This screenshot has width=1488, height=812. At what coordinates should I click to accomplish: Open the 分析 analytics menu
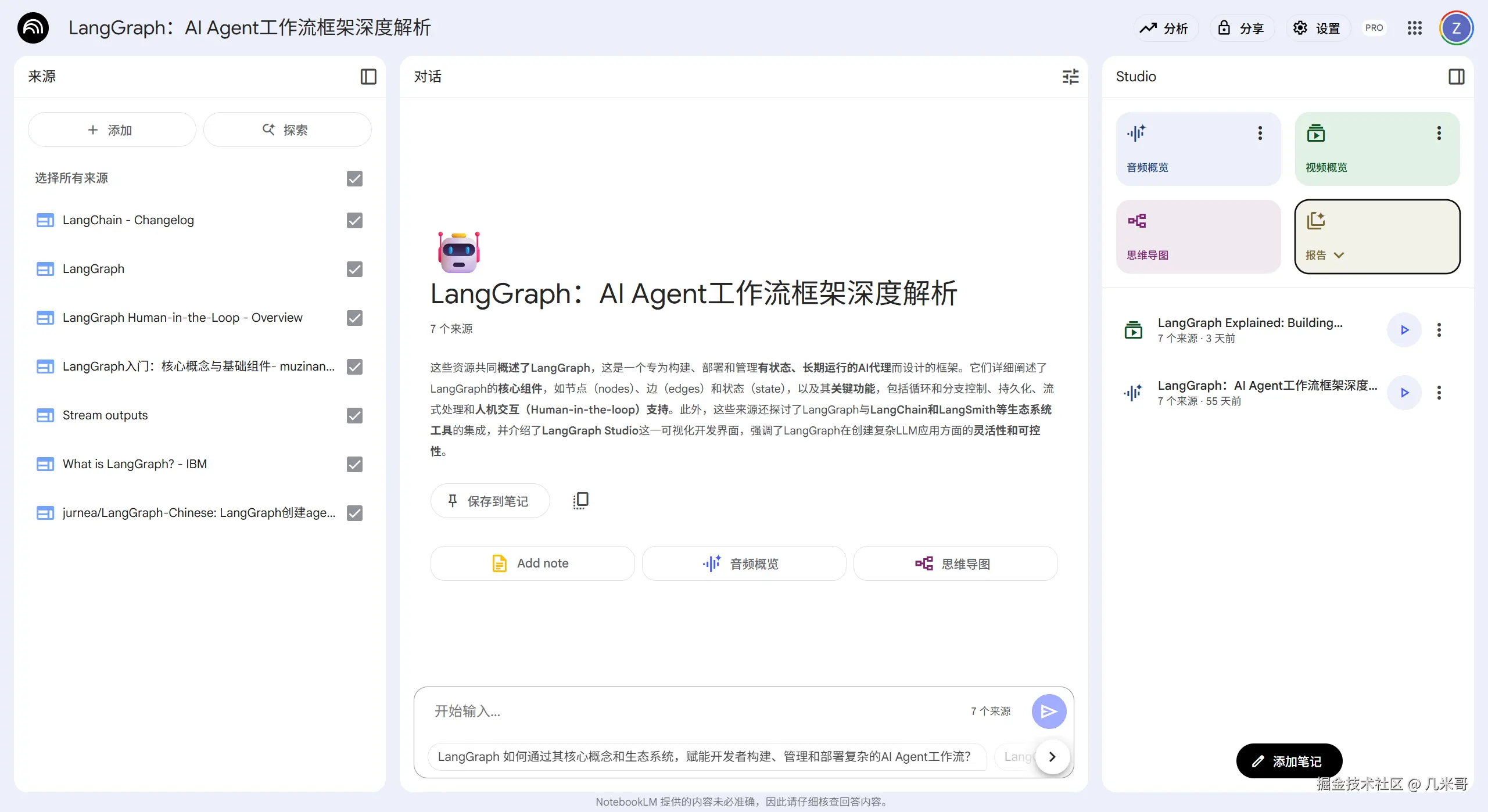[x=1165, y=27]
